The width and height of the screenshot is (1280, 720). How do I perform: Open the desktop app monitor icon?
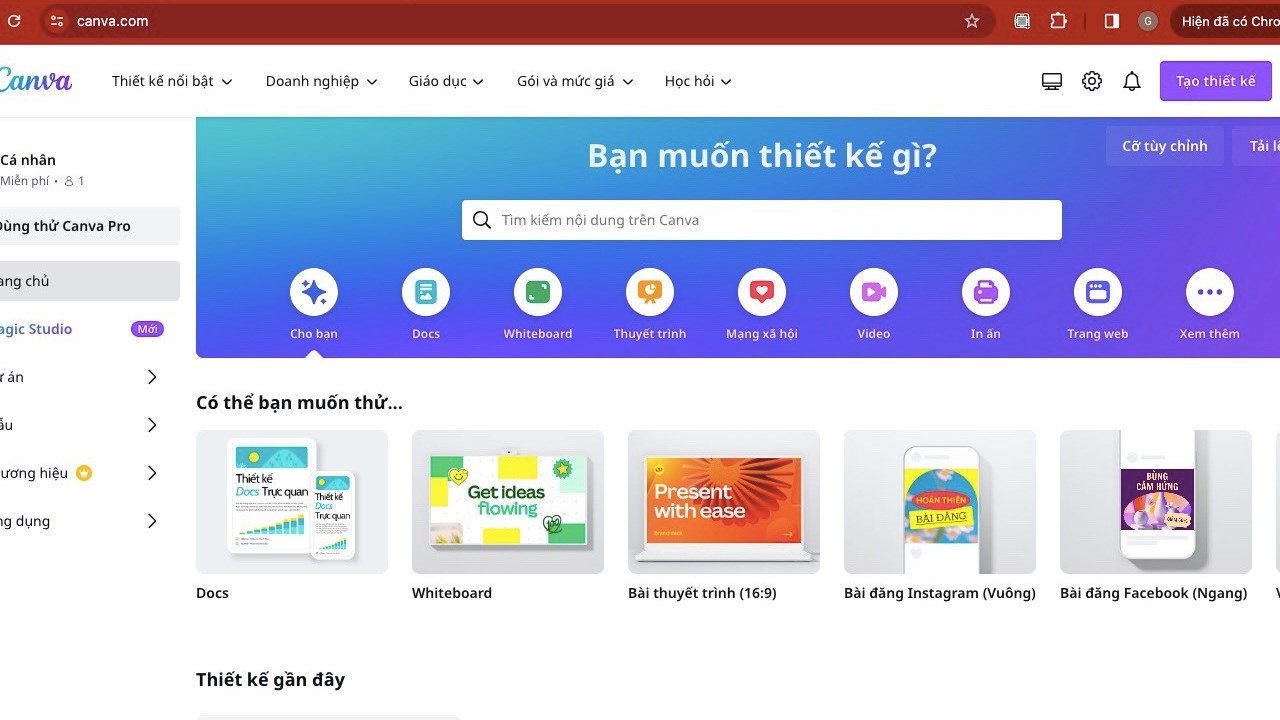coord(1052,81)
